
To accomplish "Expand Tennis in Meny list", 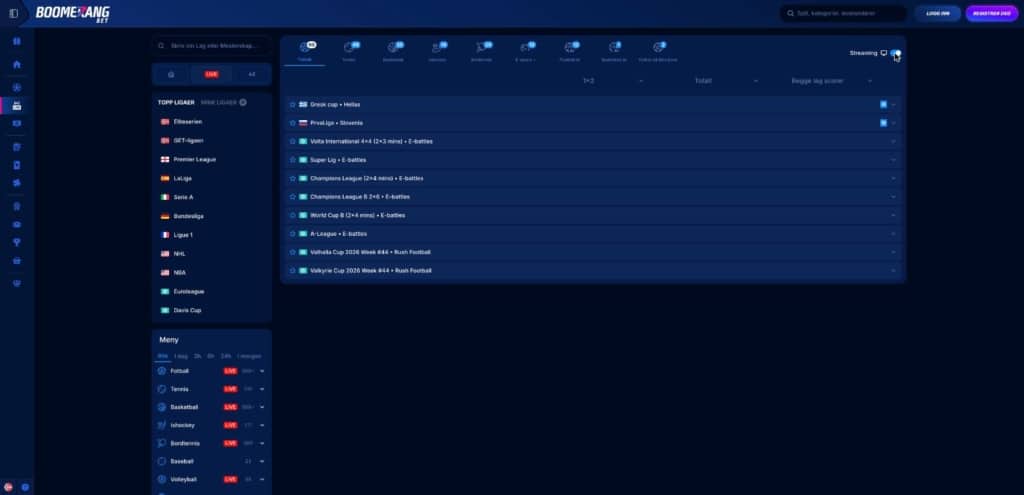I will pos(262,389).
